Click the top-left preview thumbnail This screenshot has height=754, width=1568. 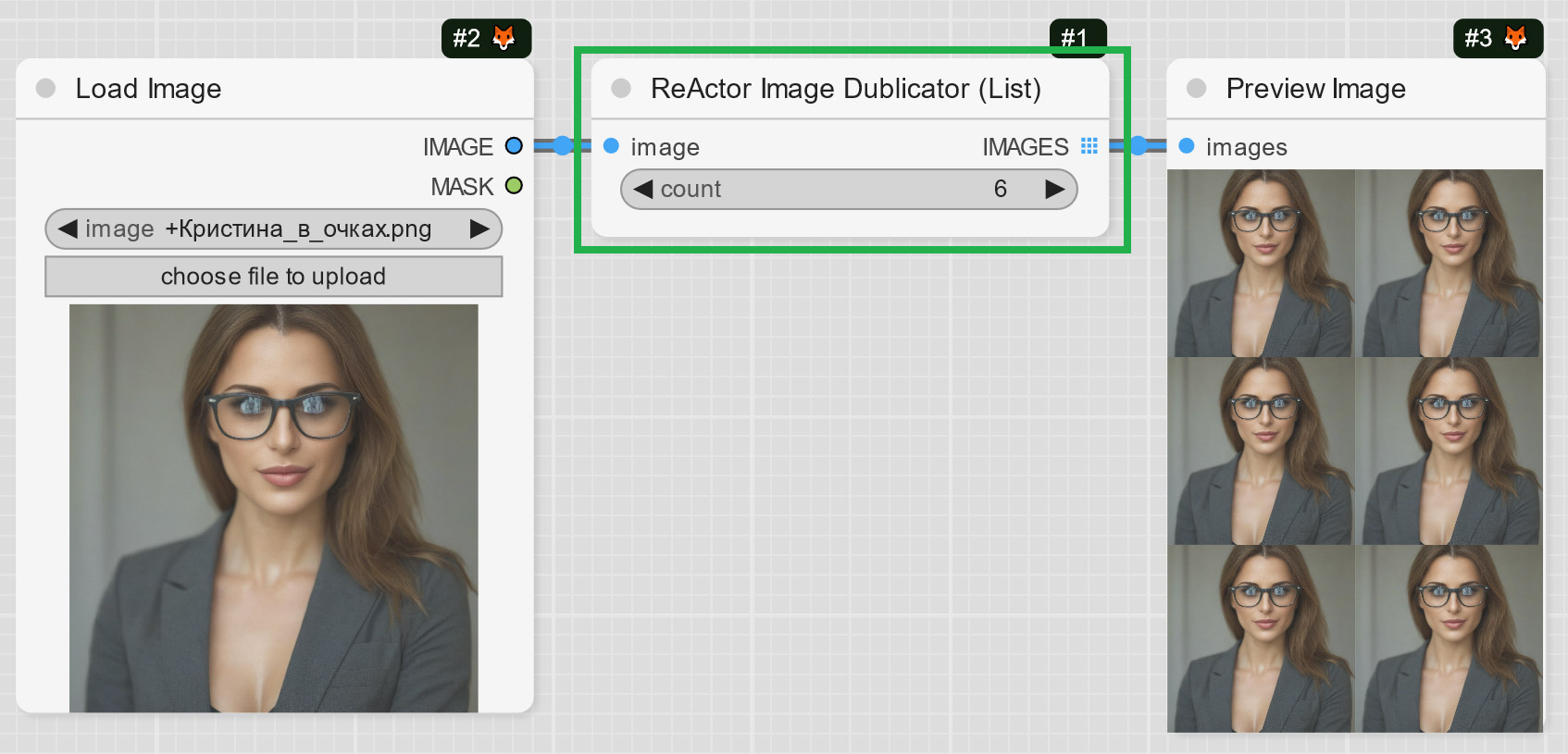tap(1263, 264)
